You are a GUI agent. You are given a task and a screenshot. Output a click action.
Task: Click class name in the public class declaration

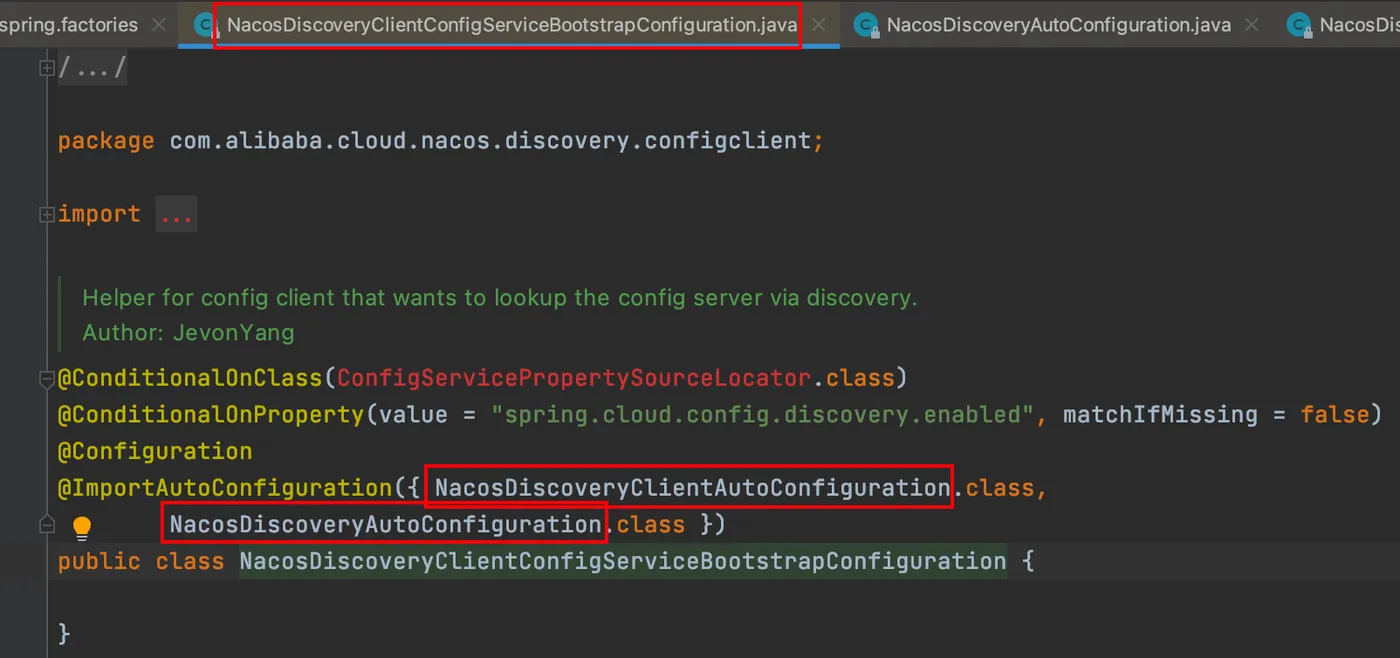[623, 561]
